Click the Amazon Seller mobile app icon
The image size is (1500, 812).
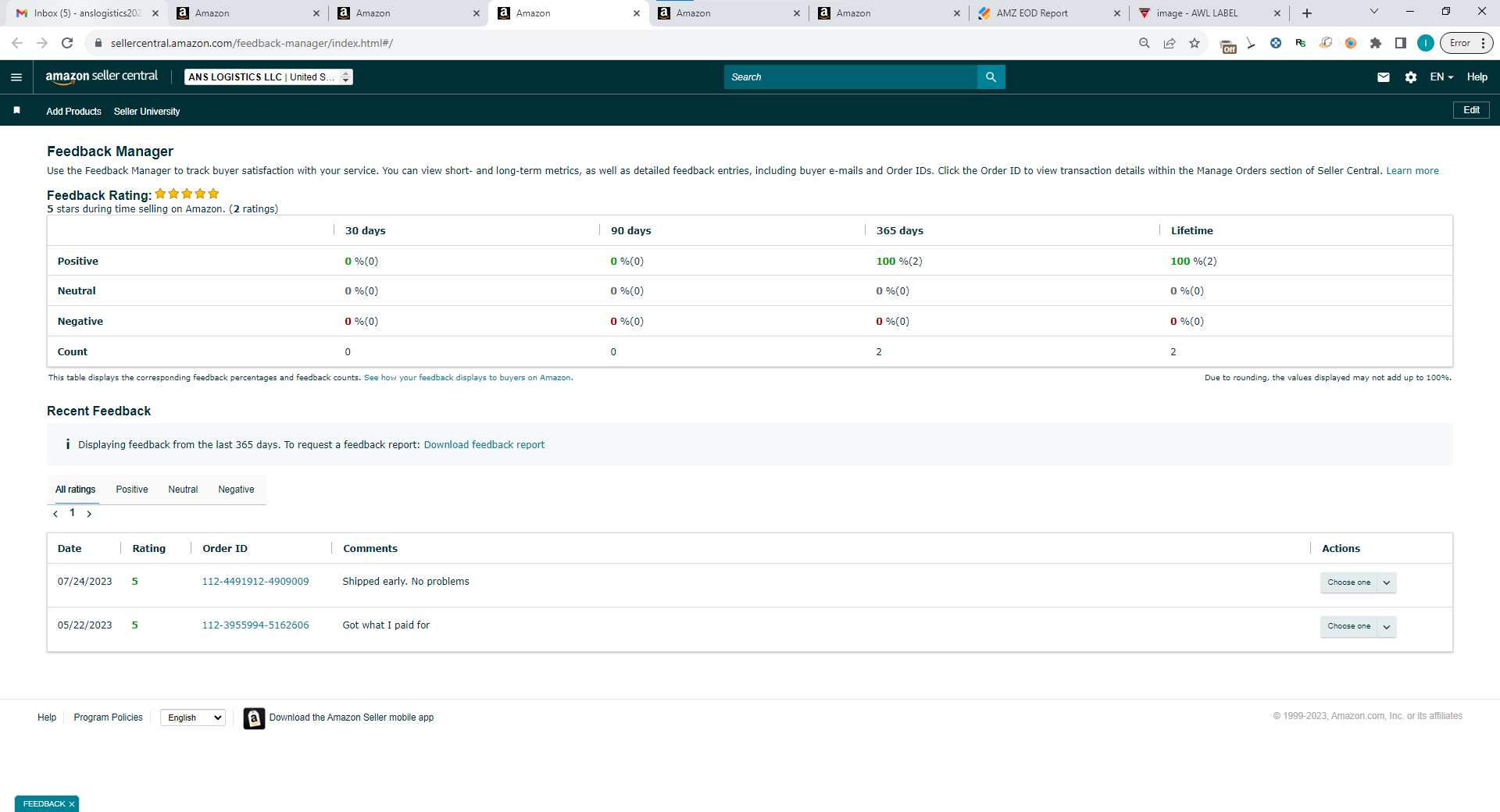tap(254, 718)
